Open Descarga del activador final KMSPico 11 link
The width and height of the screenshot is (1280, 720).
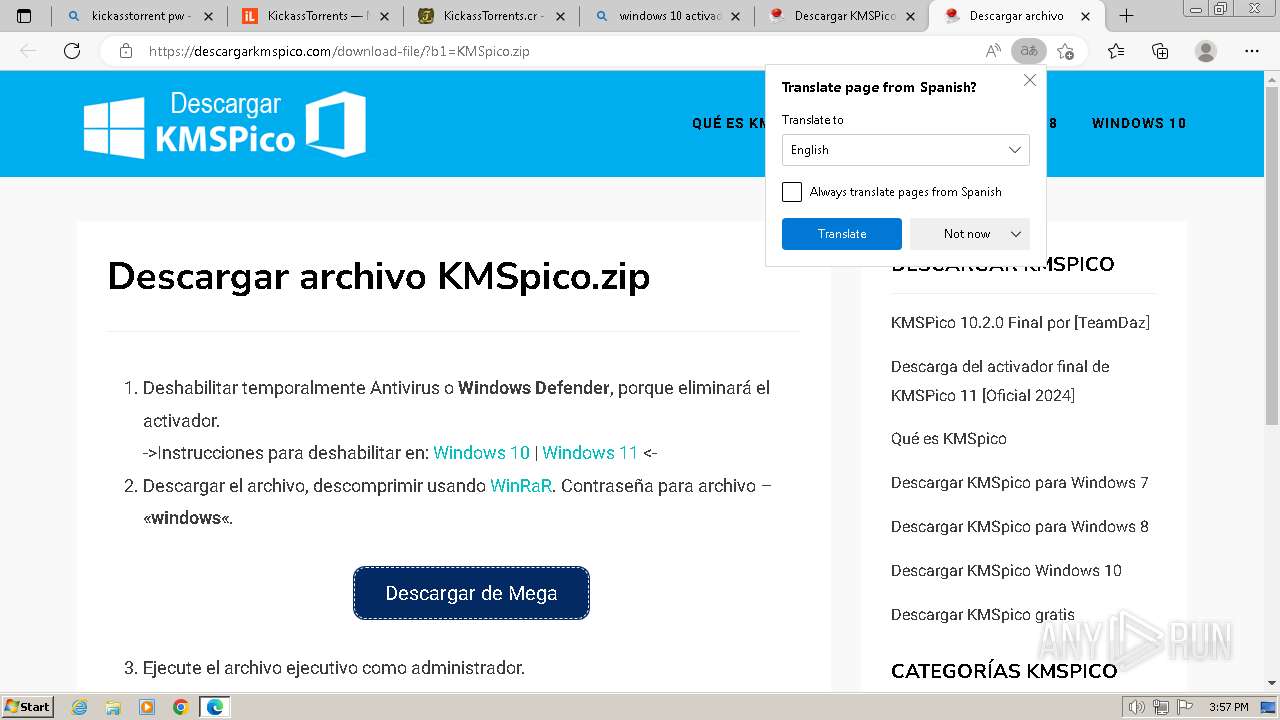click(x=1000, y=381)
